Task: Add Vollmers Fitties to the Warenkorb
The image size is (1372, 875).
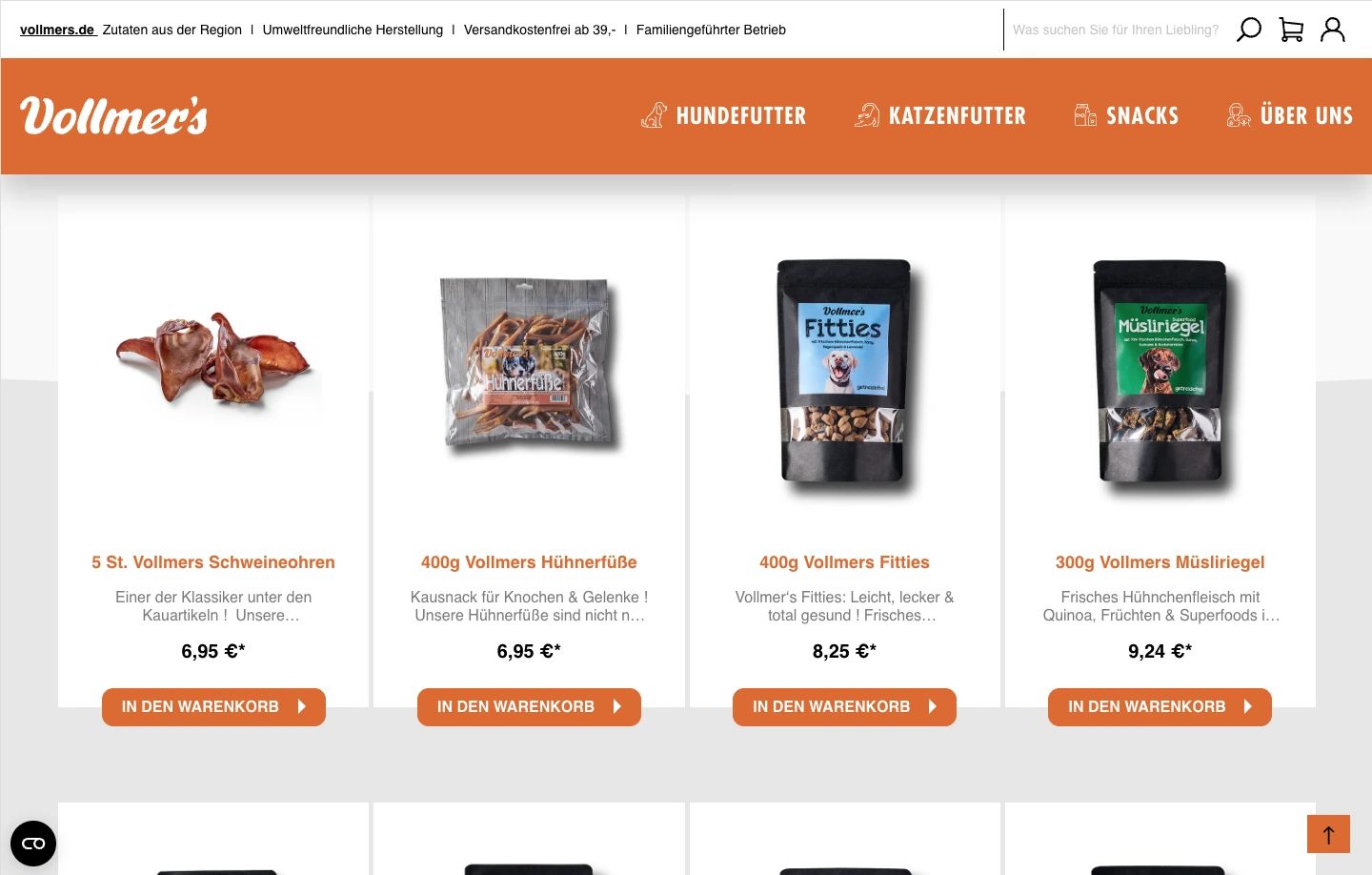Action: [844, 707]
